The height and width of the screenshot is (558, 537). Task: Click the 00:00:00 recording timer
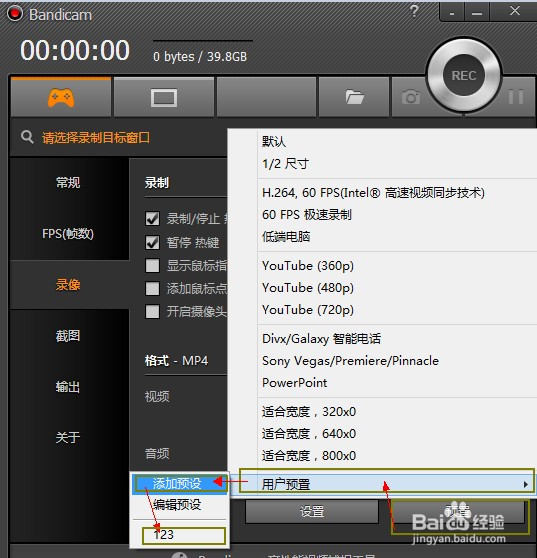[x=75, y=50]
